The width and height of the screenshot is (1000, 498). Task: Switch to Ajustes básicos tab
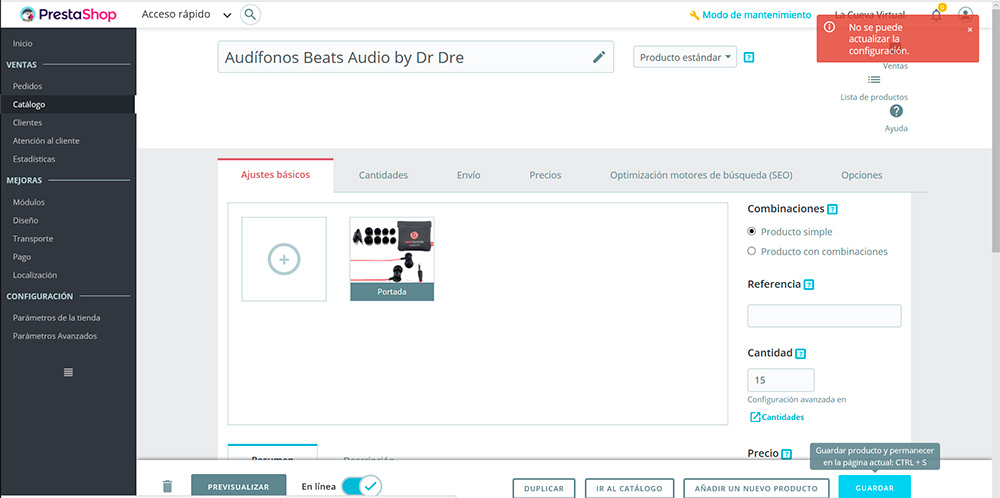click(x=276, y=175)
